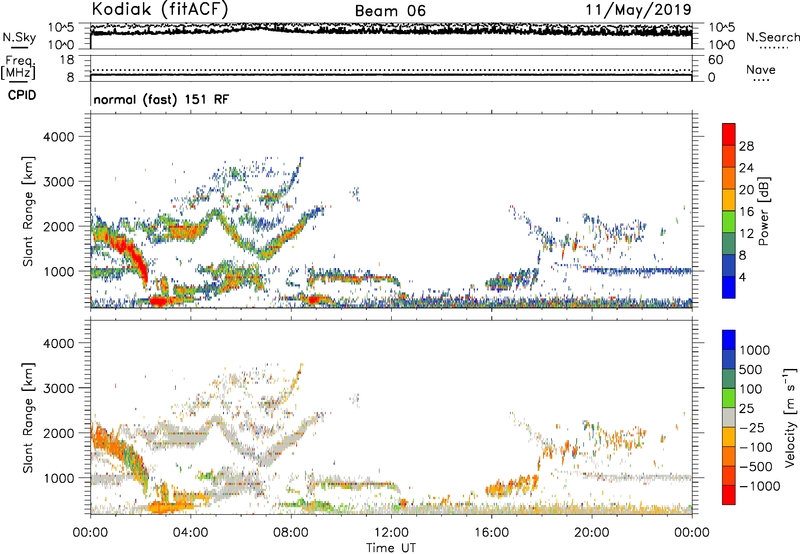Screen dimensions: 800x554
Task: Select the "Power [dB]" colorbar title
Action: pyautogui.click(x=764, y=211)
